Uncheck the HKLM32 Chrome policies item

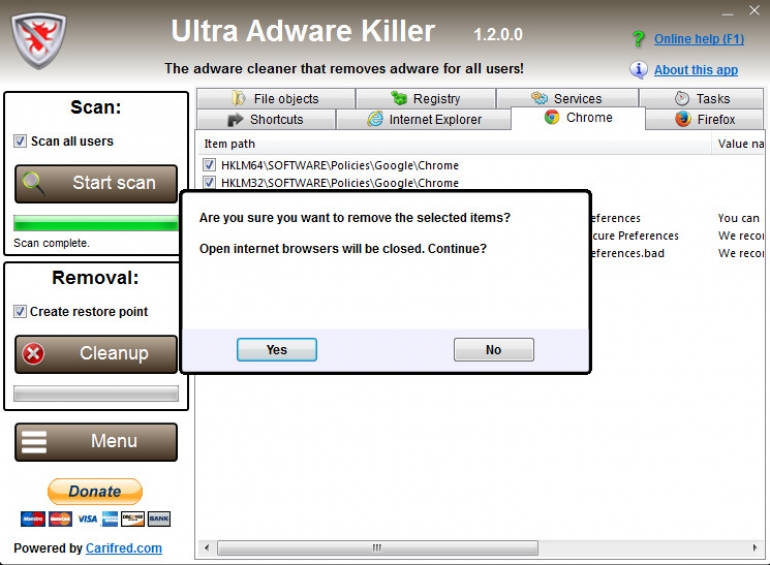pos(209,183)
